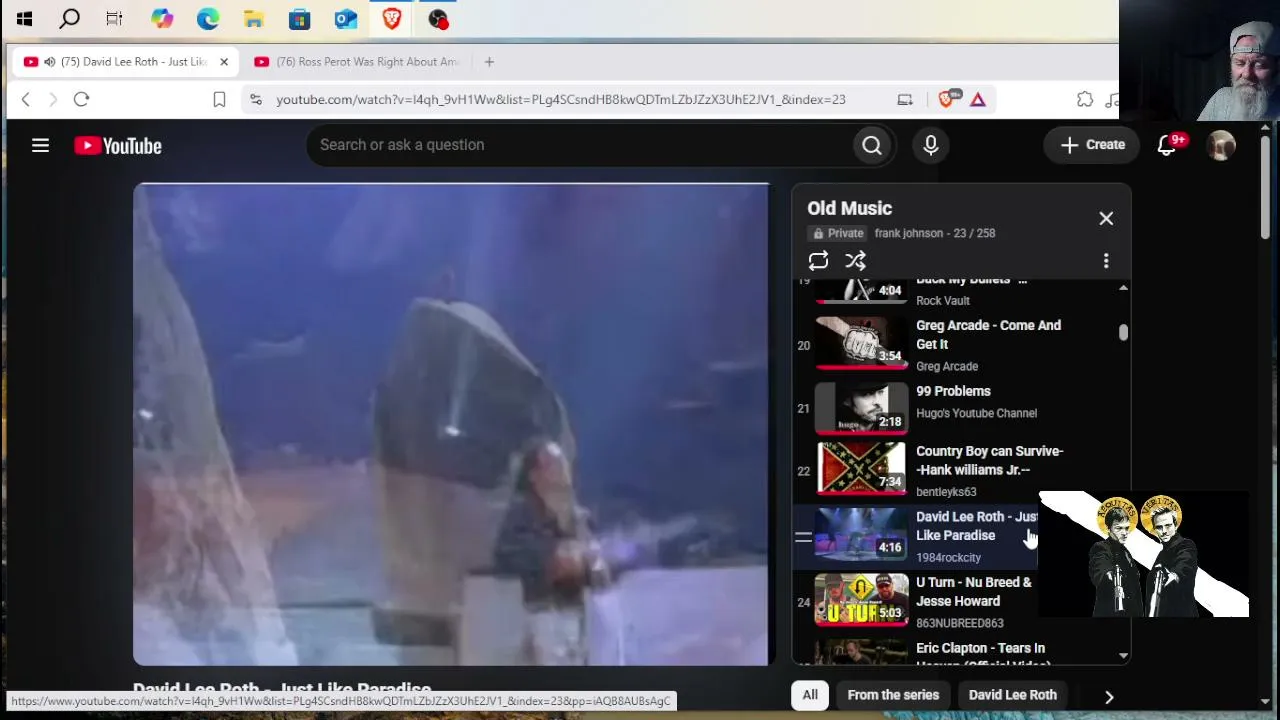Open a new browser tab
This screenshot has height=720, width=1280.
point(489,62)
